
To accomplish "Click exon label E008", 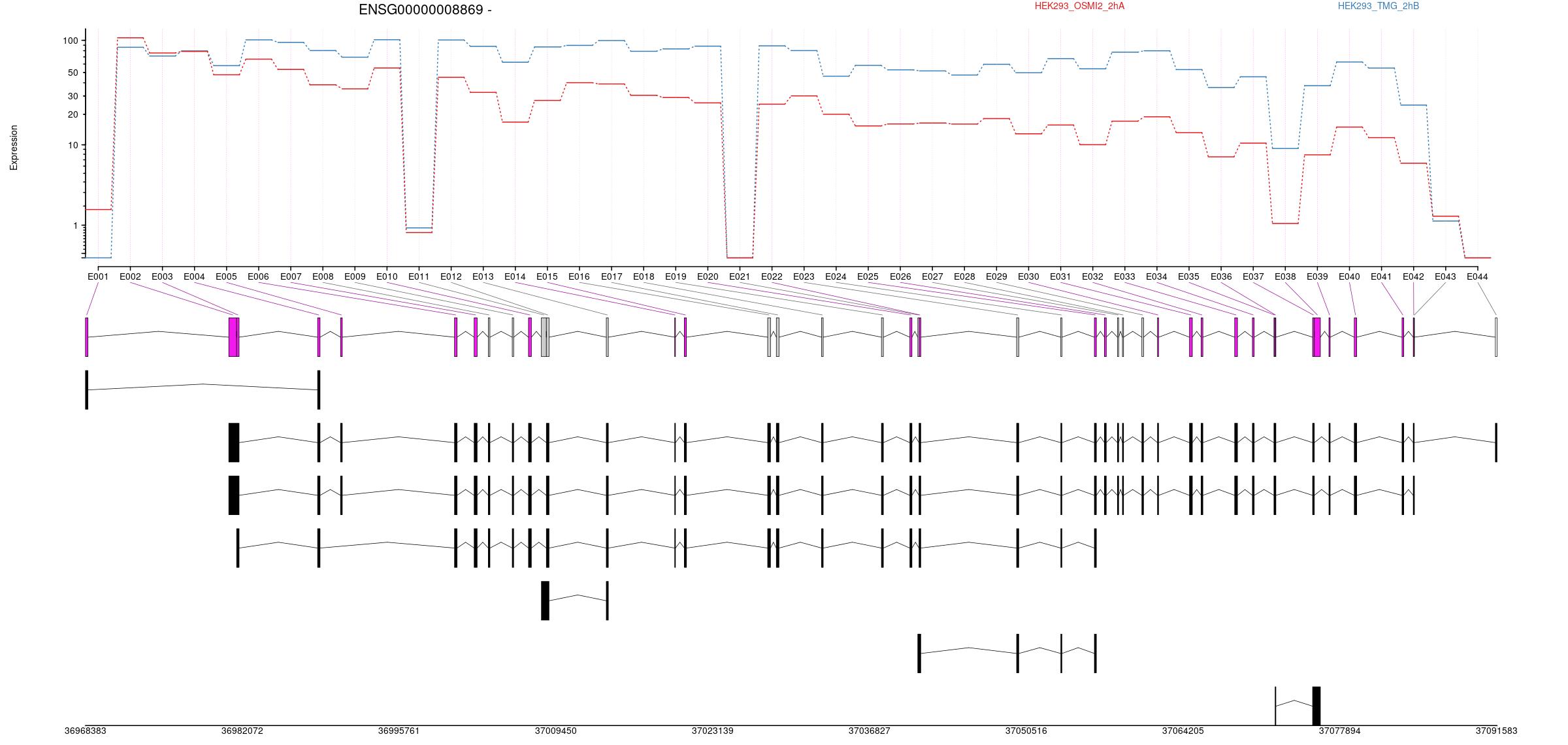I will 323,276.
